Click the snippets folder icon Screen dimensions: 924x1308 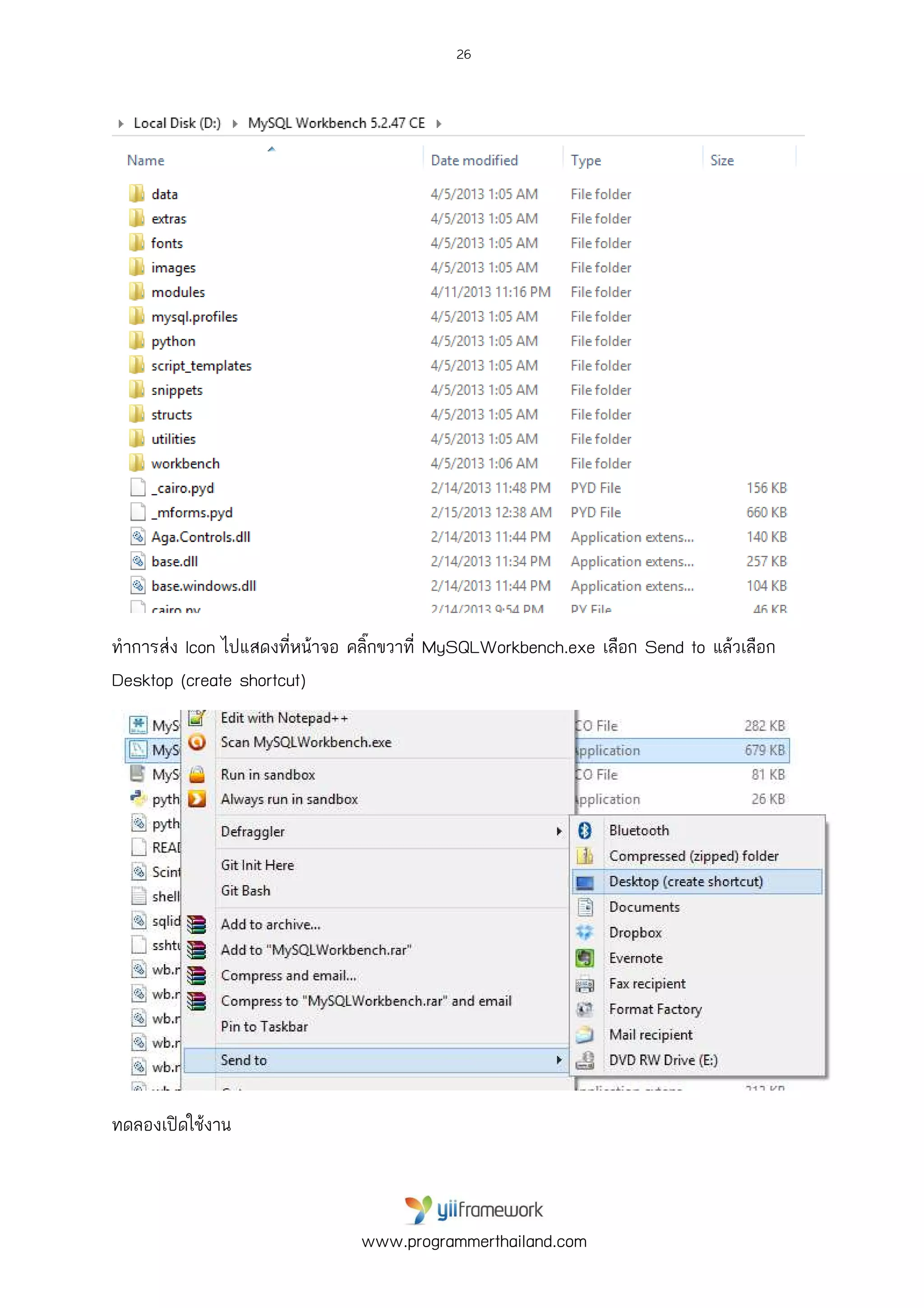click(137, 390)
